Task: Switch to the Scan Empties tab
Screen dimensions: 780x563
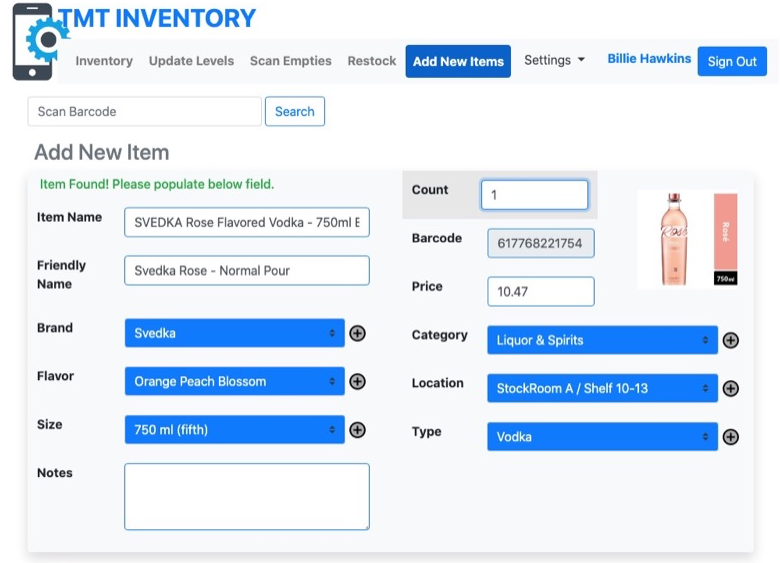Action: click(291, 61)
